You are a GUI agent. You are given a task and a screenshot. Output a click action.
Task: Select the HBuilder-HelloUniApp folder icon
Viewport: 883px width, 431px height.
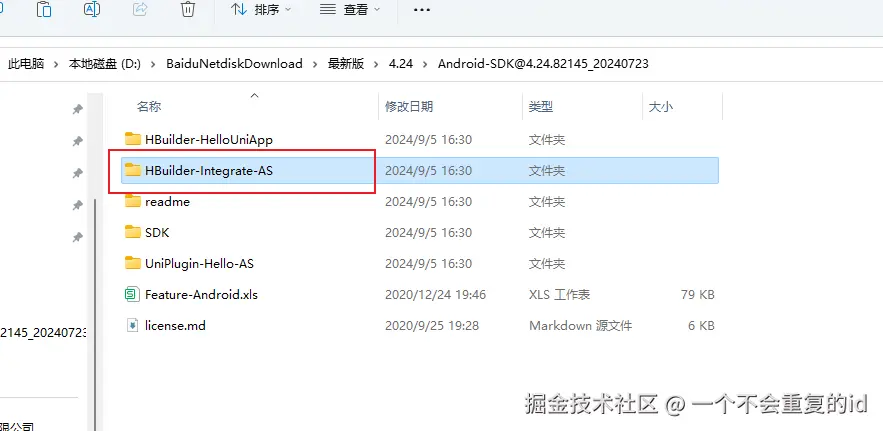132,139
